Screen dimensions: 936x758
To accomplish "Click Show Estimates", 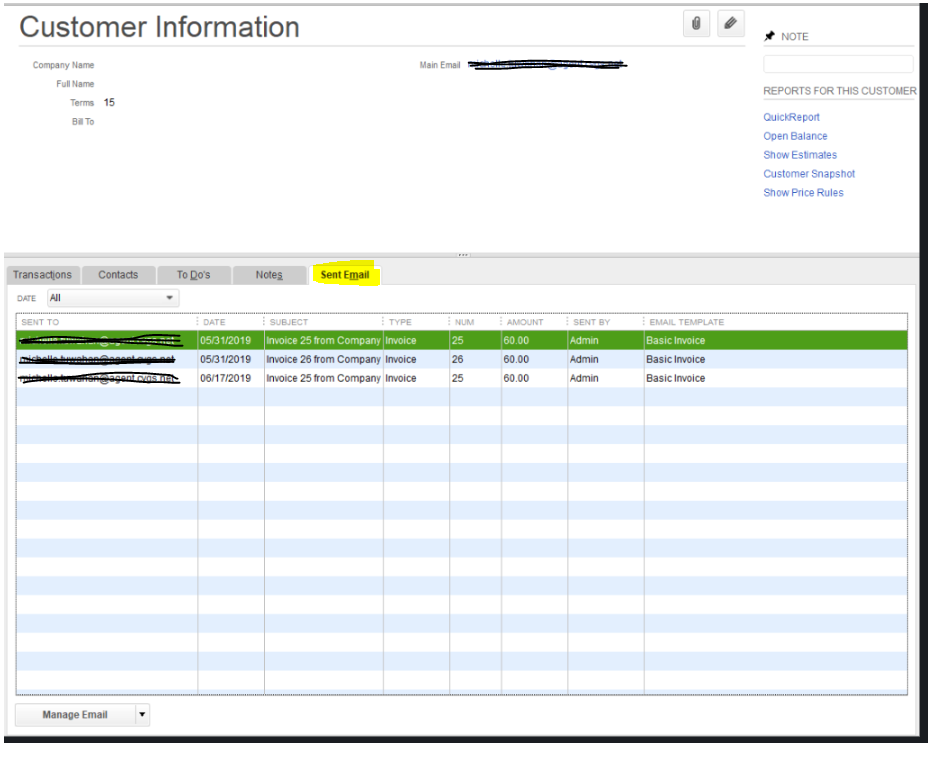I will (x=802, y=155).
